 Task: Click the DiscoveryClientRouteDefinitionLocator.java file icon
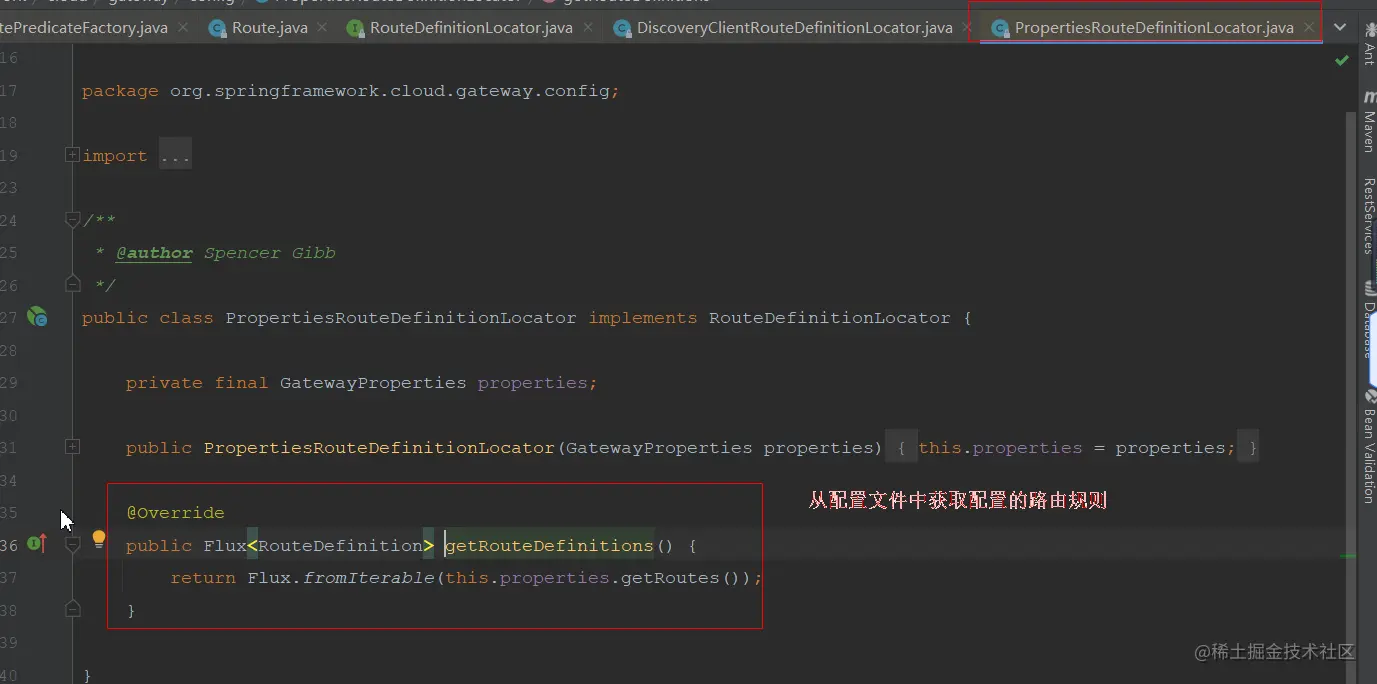click(x=622, y=28)
